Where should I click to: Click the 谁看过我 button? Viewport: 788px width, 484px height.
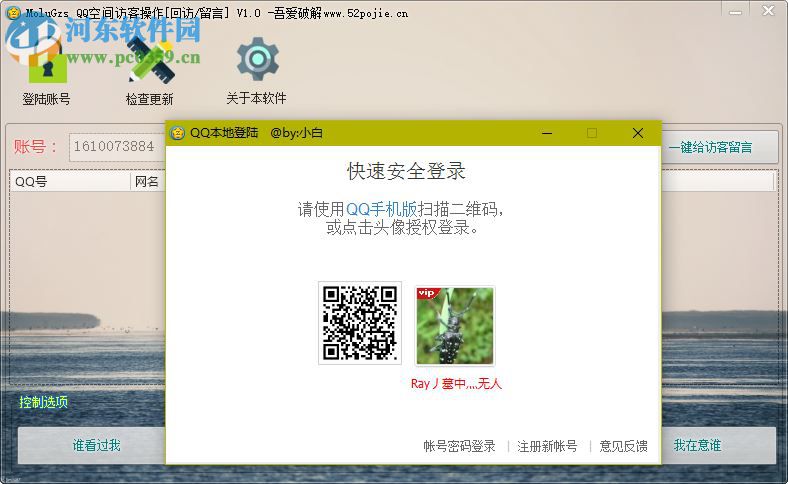pyautogui.click(x=92, y=445)
